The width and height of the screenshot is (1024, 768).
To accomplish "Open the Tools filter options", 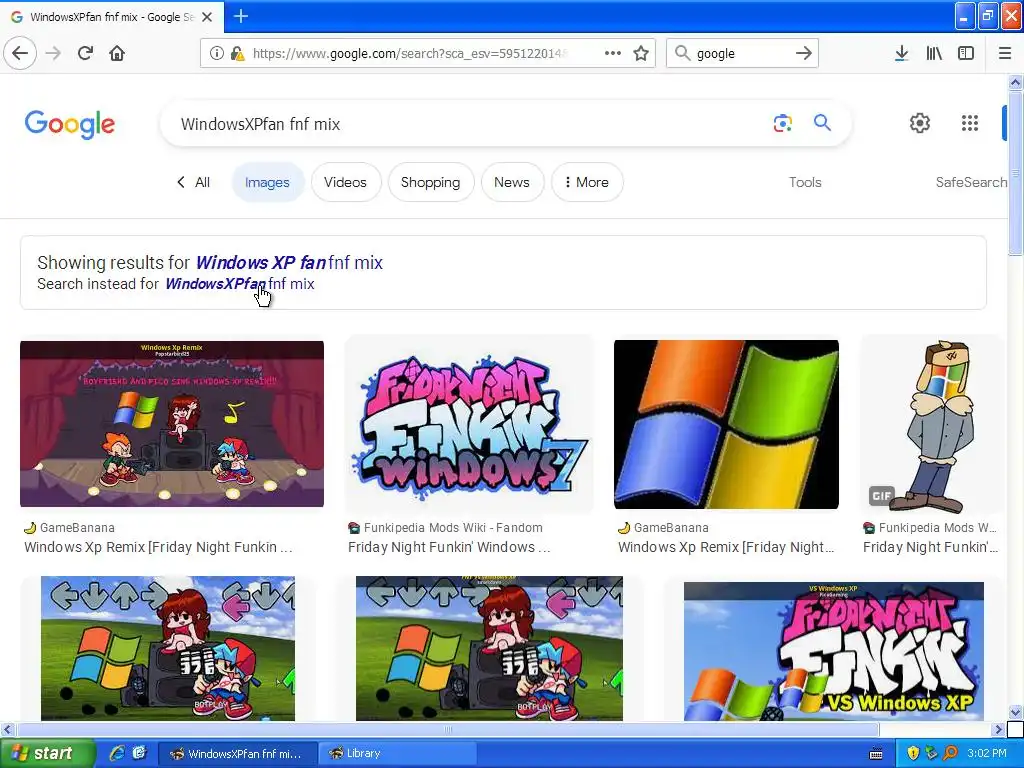I will [805, 182].
